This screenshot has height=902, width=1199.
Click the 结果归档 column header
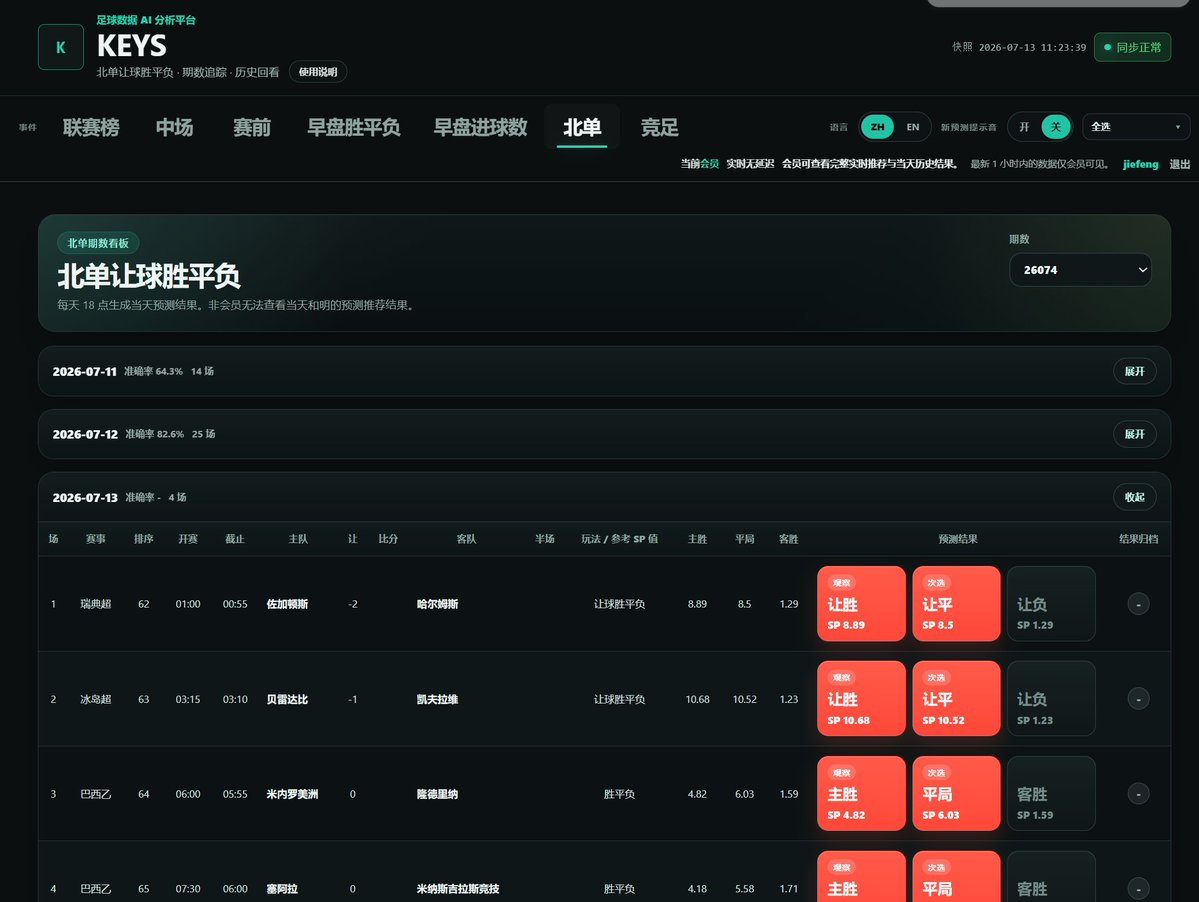[1138, 539]
